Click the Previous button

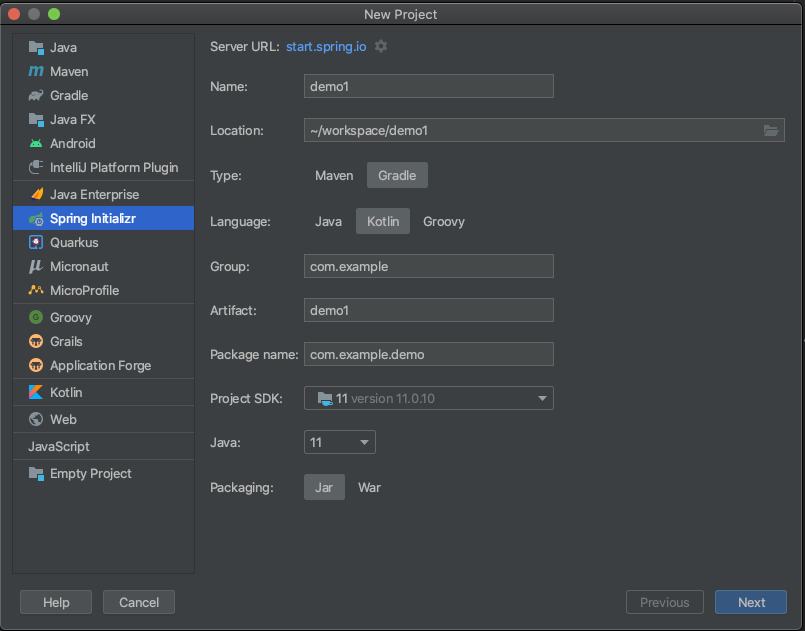(664, 602)
